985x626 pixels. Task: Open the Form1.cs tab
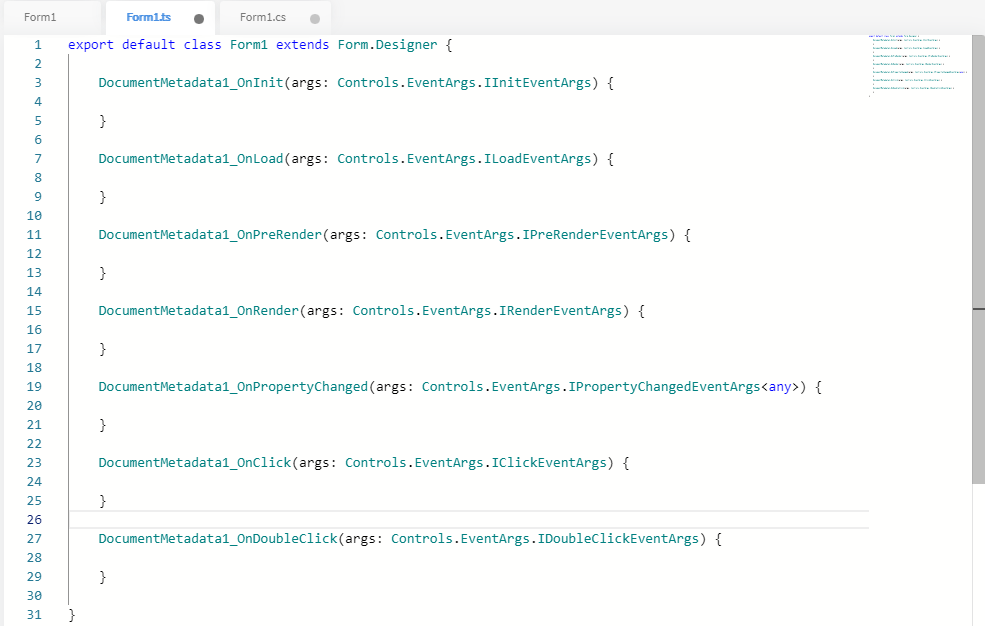coord(262,17)
